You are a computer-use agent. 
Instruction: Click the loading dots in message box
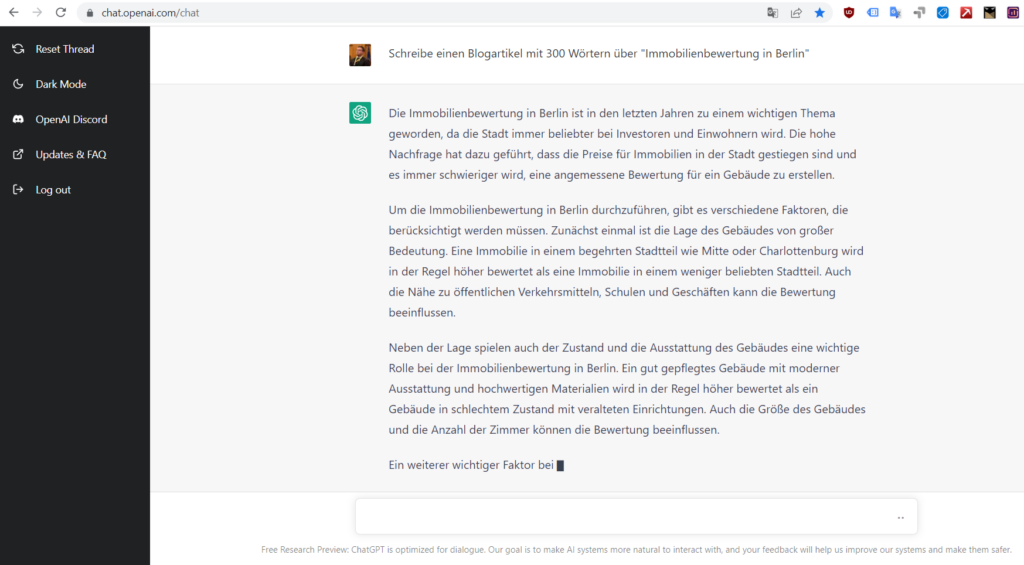coord(901,518)
